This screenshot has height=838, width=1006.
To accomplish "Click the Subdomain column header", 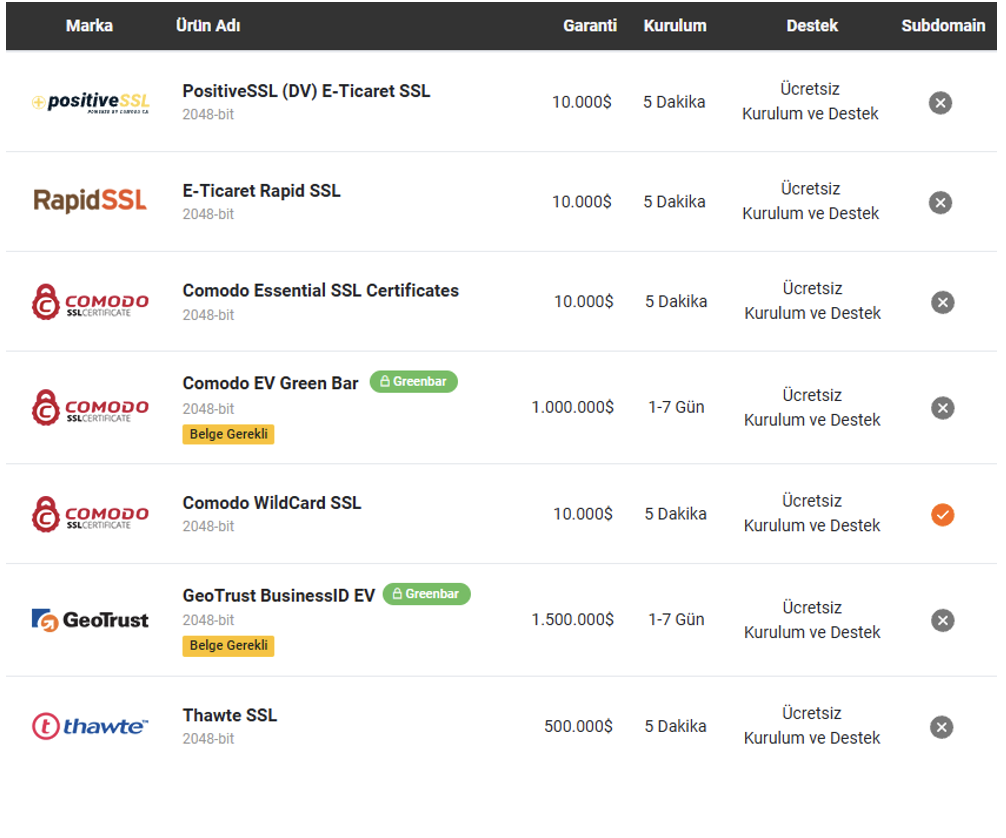I will tap(942, 26).
